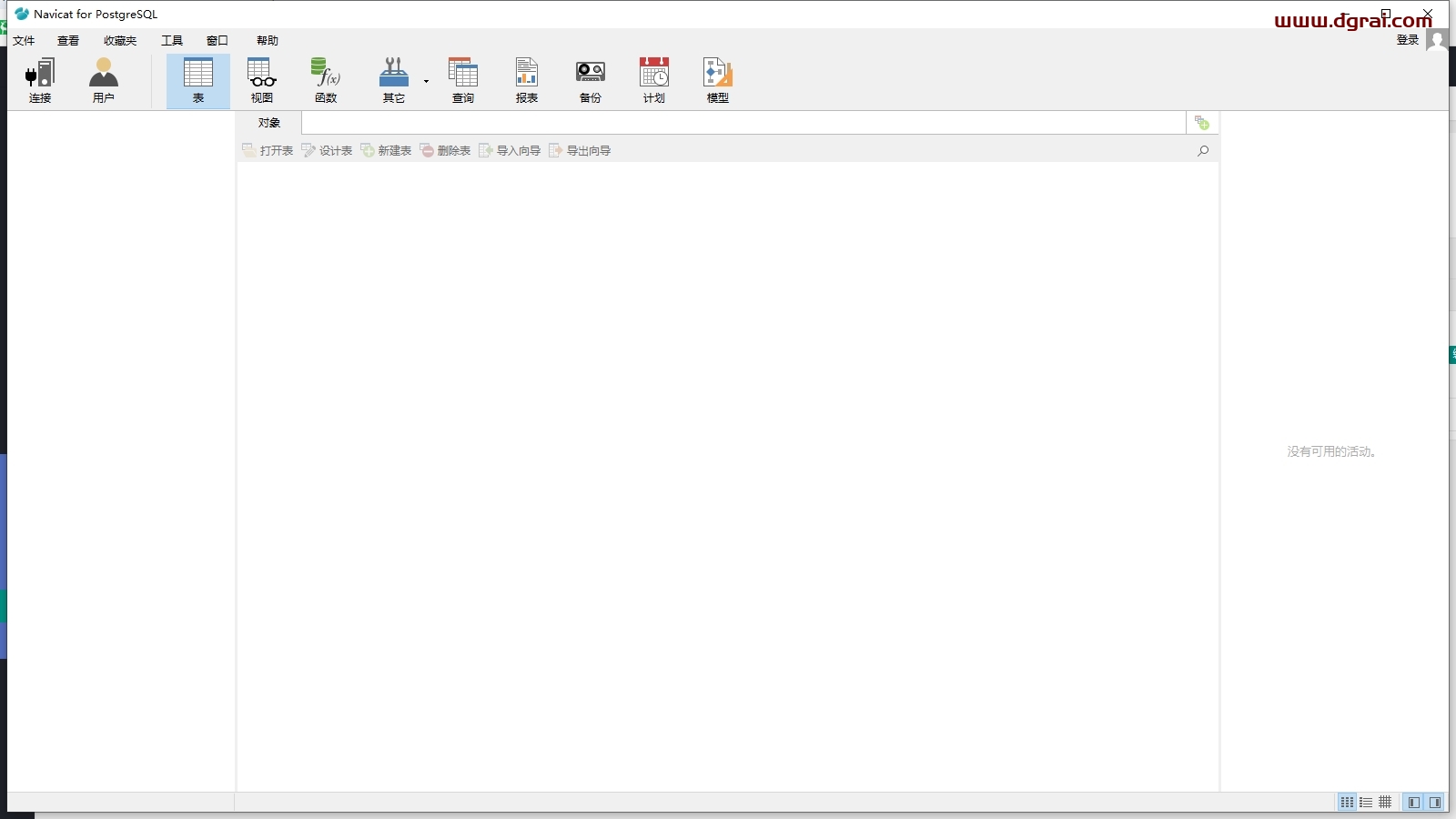
Task: Open the 报表 (Report) section
Action: (527, 80)
